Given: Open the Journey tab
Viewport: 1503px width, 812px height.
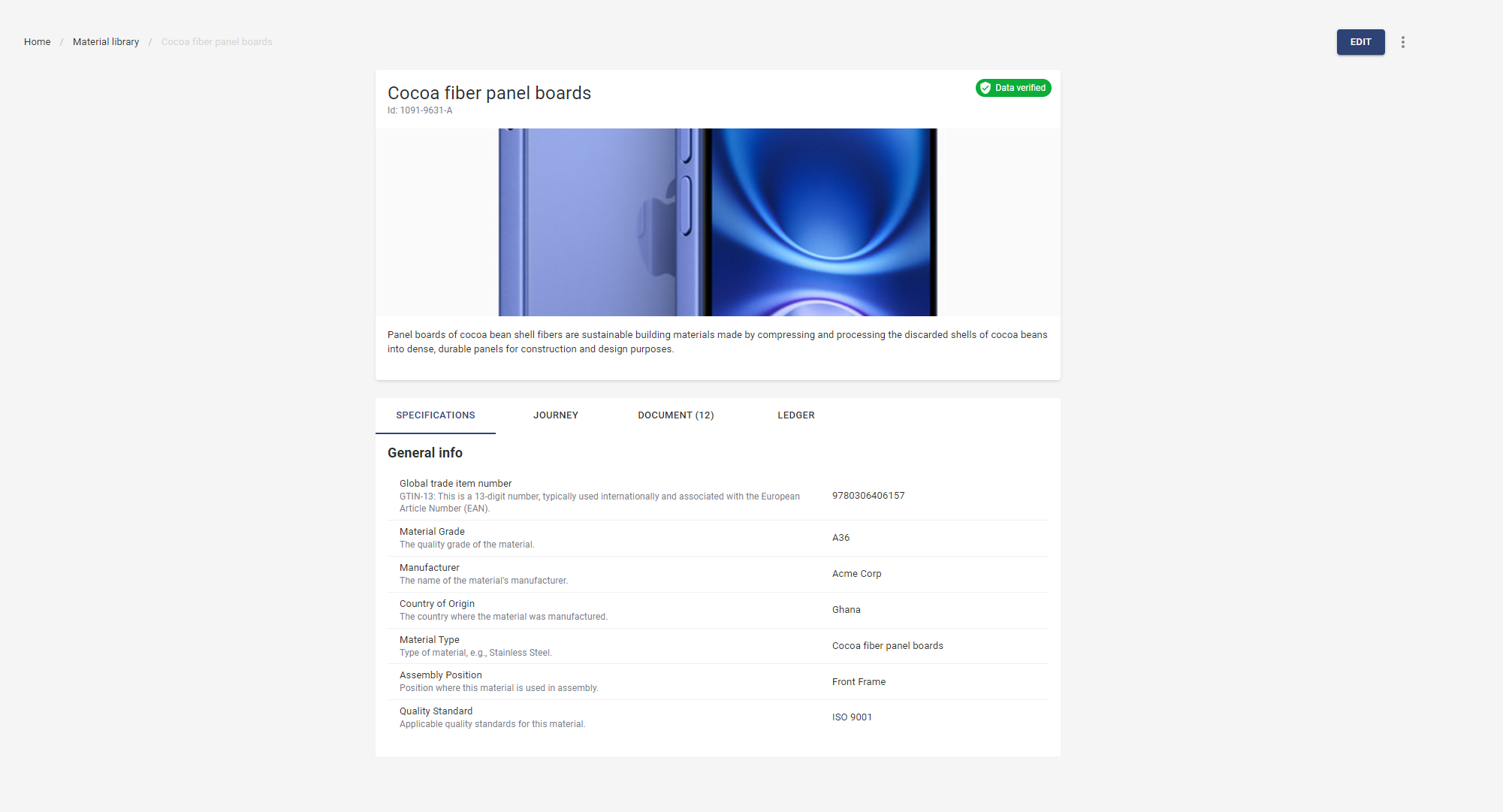Looking at the screenshot, I should click(556, 415).
